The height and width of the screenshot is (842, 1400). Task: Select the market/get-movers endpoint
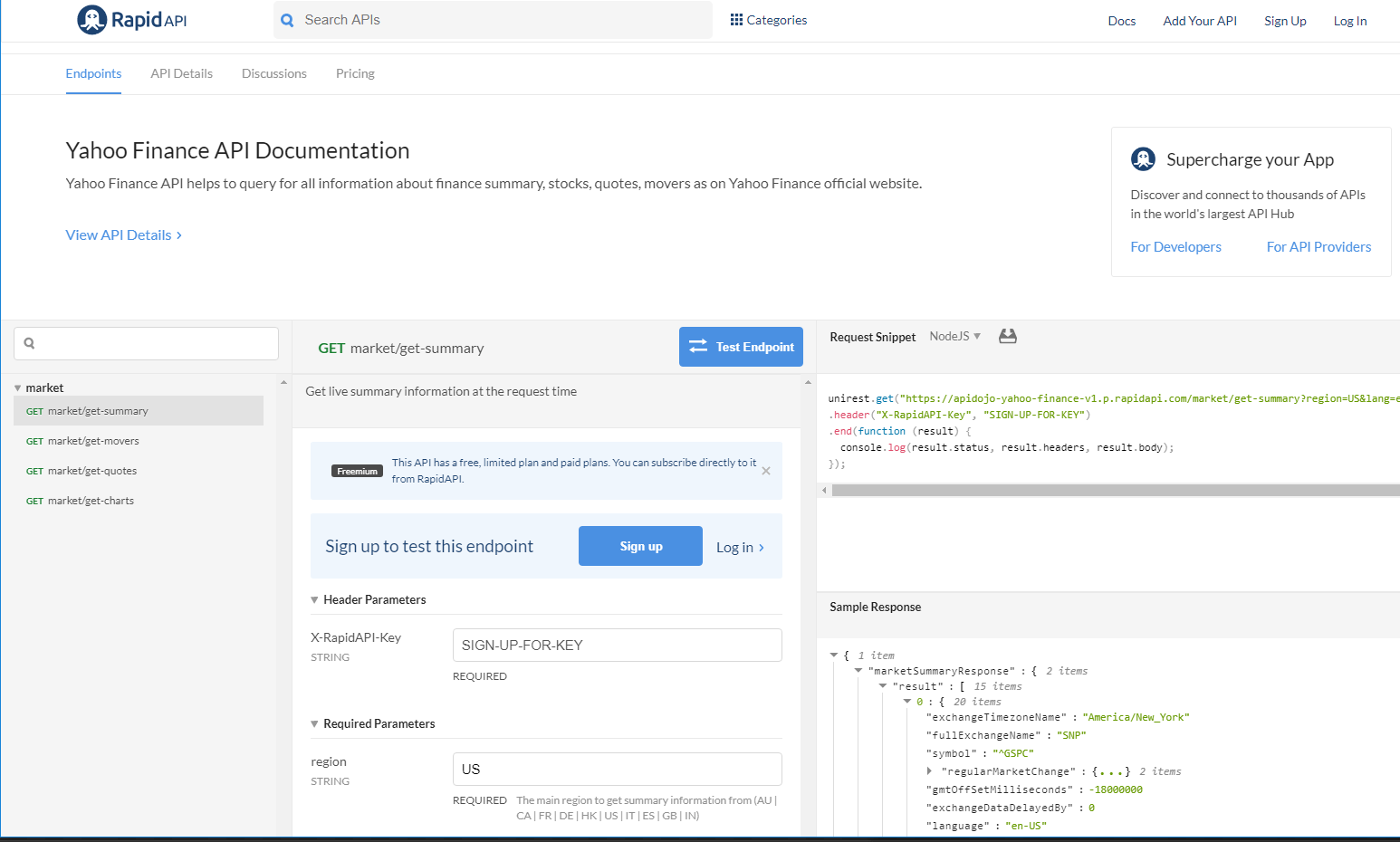tap(139, 441)
